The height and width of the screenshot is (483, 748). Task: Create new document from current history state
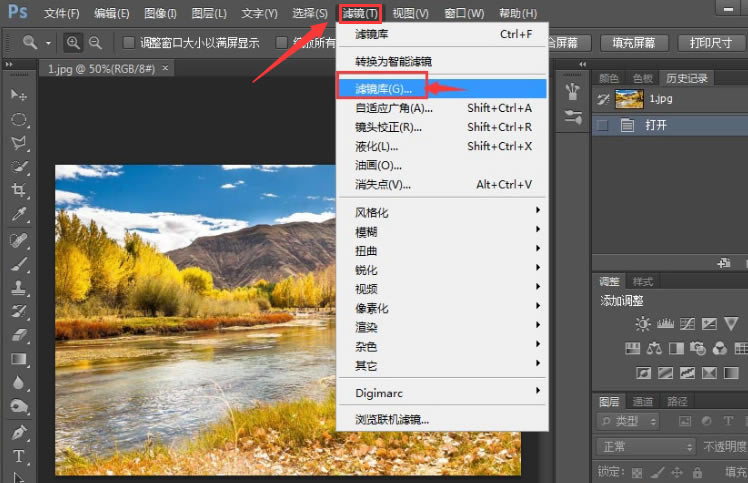click(x=724, y=263)
